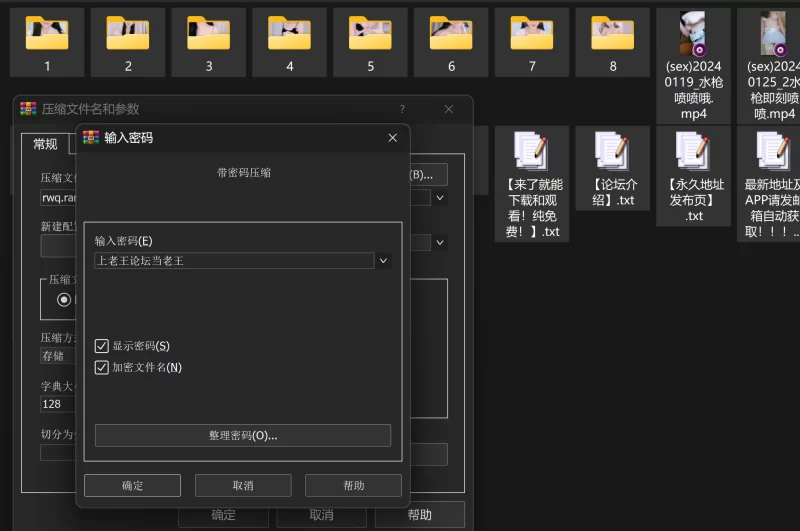Screen dimensions: 800x531
Task: Close the 输入密码 dialog
Action: click(x=392, y=138)
